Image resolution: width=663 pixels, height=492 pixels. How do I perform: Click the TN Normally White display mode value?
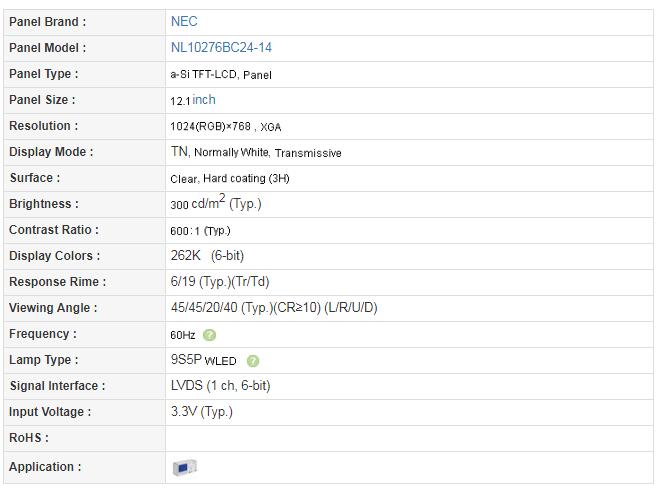[x=256, y=152]
